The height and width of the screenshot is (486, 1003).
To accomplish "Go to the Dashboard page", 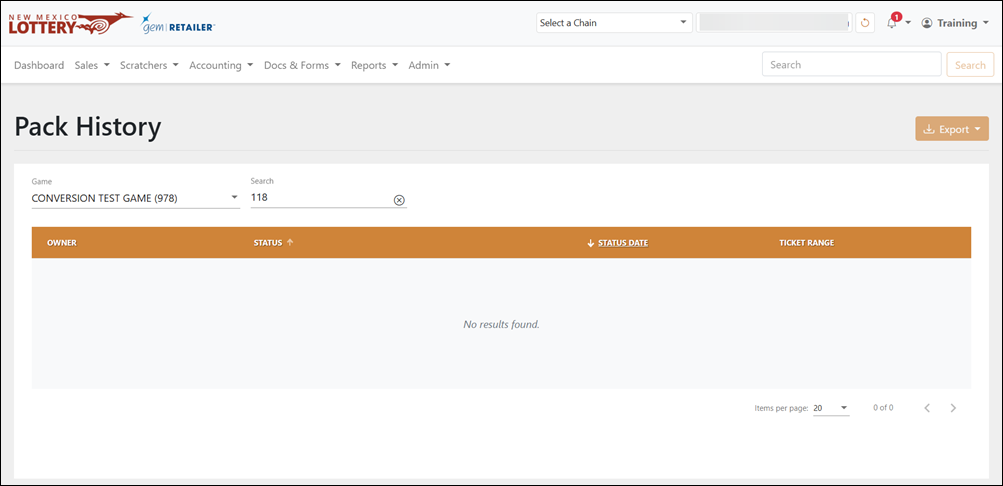I will tap(39, 65).
